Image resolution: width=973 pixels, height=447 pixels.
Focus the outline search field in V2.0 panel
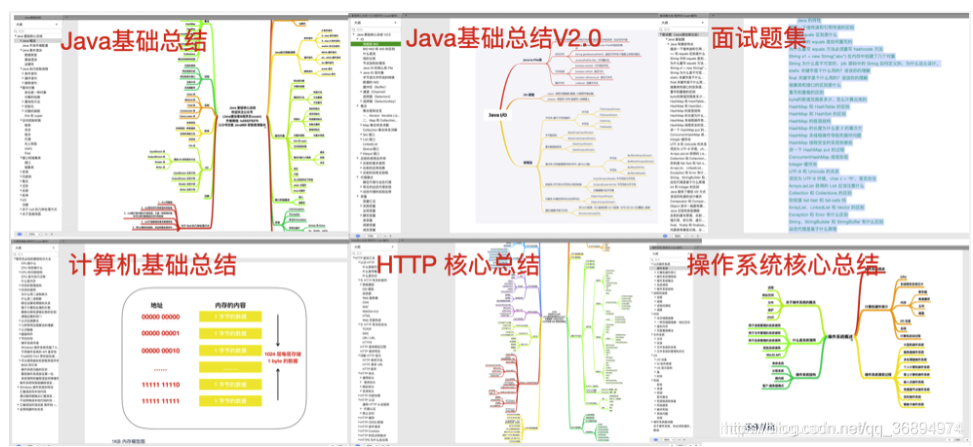click(x=376, y=30)
